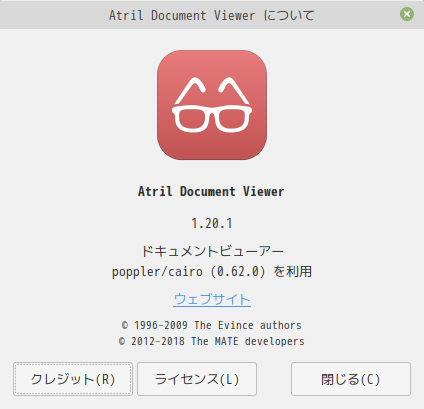Click empty gap between ライセンス and 閉じる buttons
This screenshot has width=424, height=409.
(274, 379)
